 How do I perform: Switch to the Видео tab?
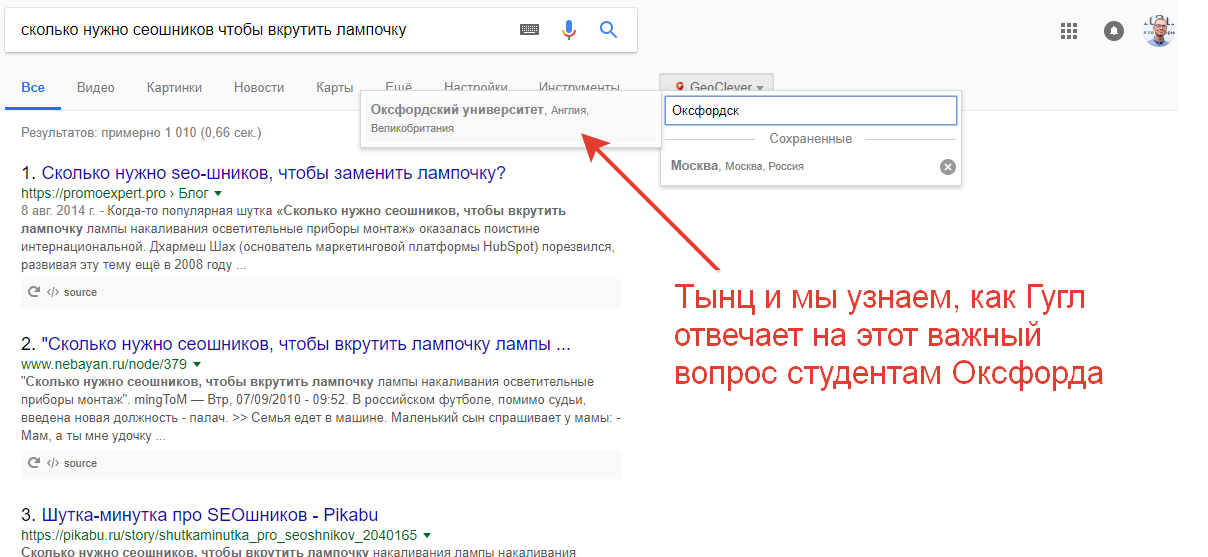(95, 87)
